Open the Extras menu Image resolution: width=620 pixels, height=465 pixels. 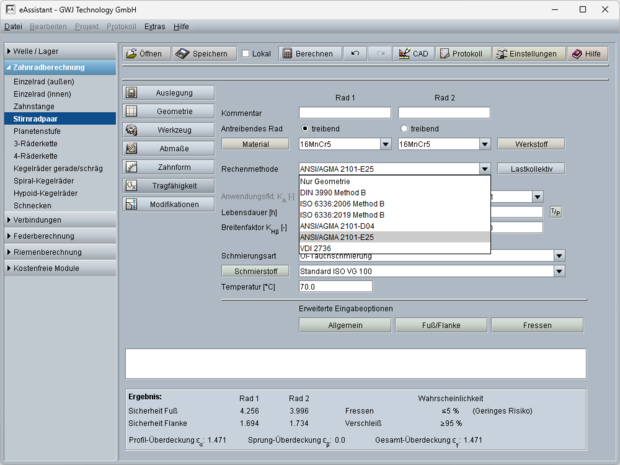[x=154, y=26]
